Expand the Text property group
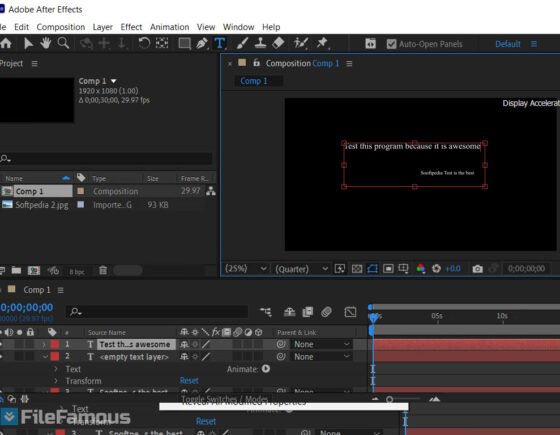The image size is (560, 435). coord(56,369)
